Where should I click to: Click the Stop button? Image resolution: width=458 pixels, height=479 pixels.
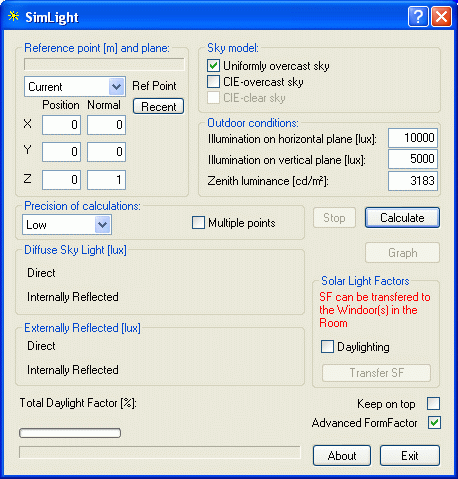[x=334, y=218]
